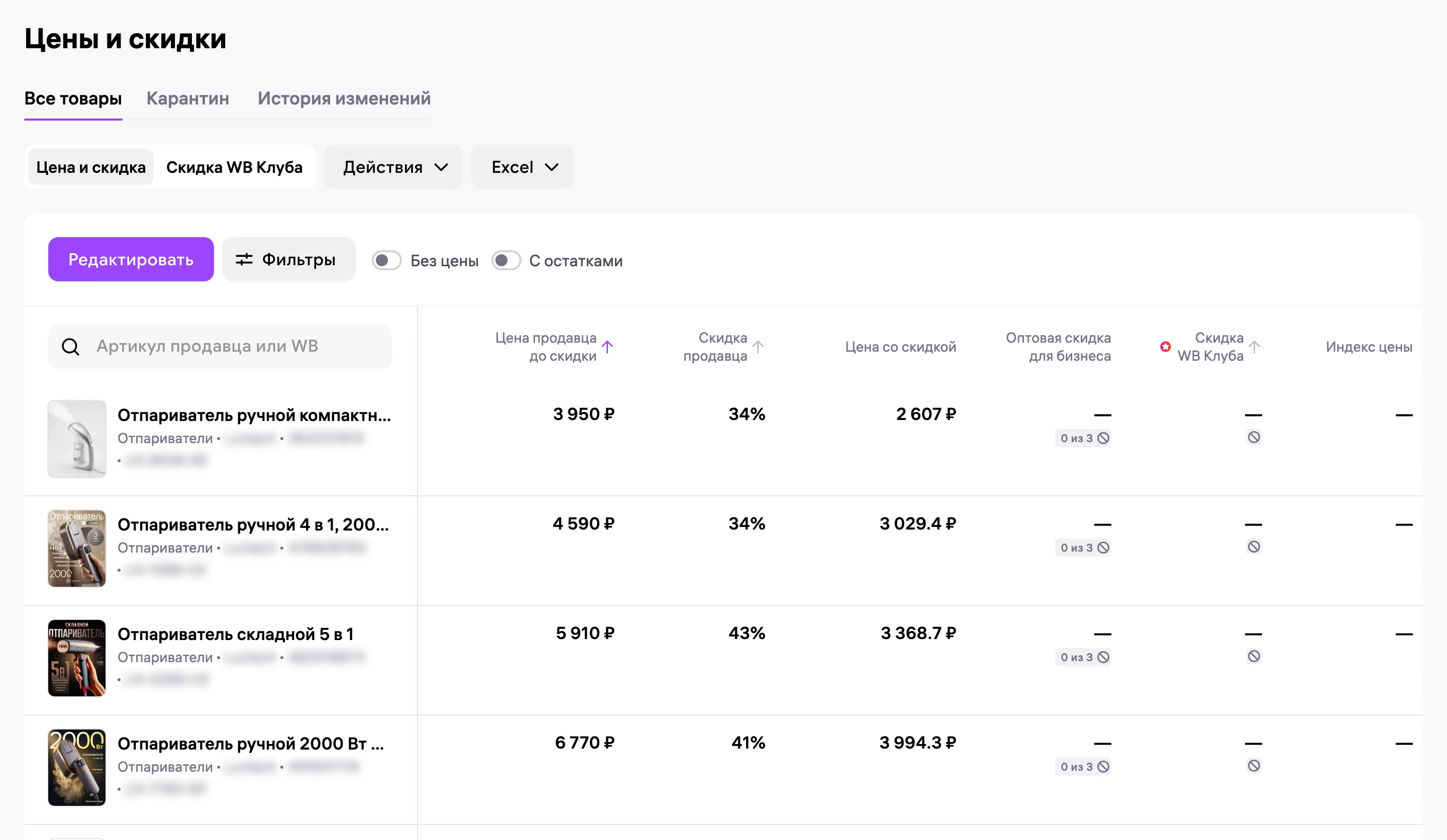Open the 'История изменений' tab
This screenshot has width=1447, height=840.
coord(344,98)
